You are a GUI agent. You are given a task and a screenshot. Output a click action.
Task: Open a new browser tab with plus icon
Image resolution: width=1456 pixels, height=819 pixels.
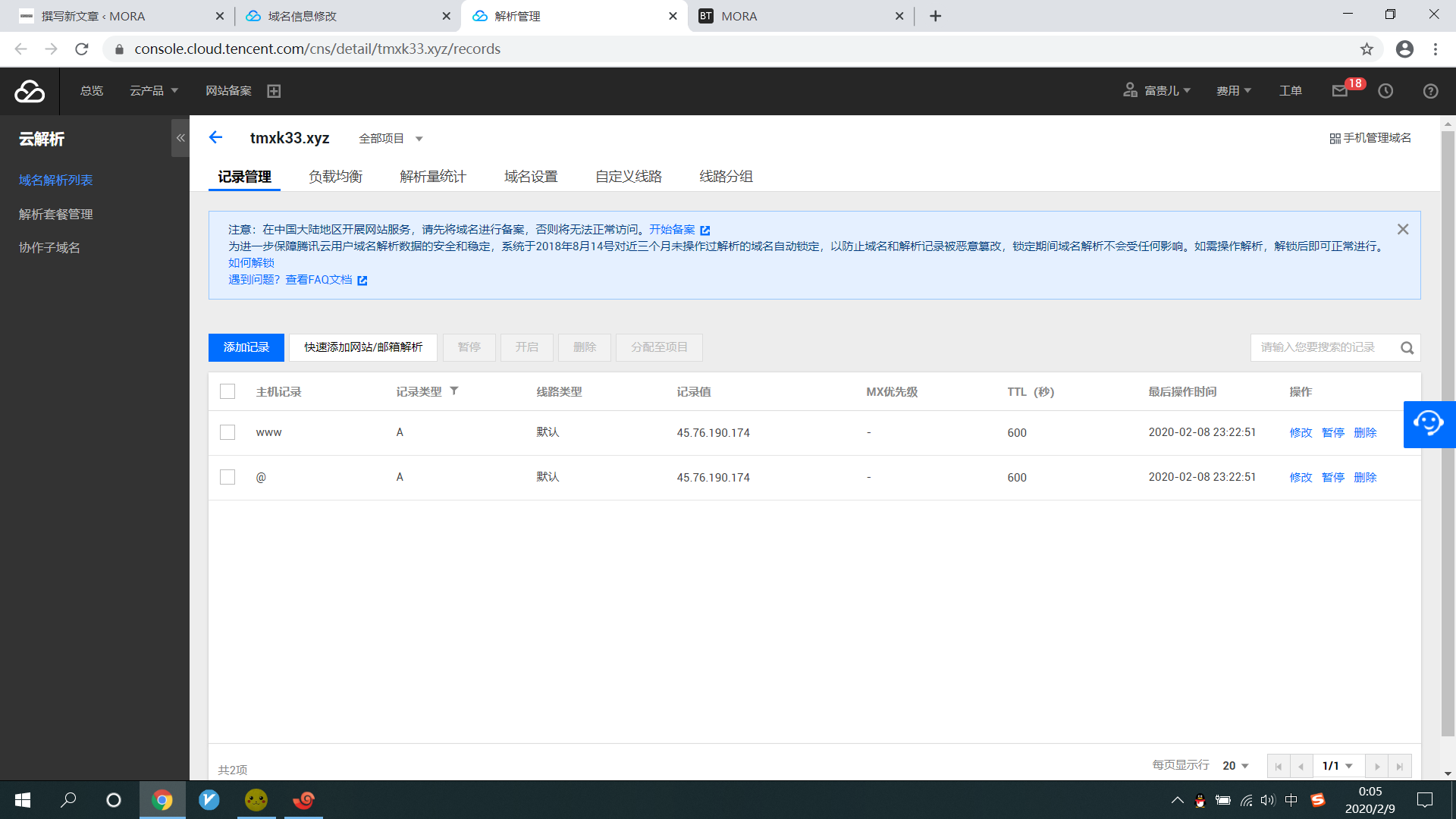[x=935, y=16]
